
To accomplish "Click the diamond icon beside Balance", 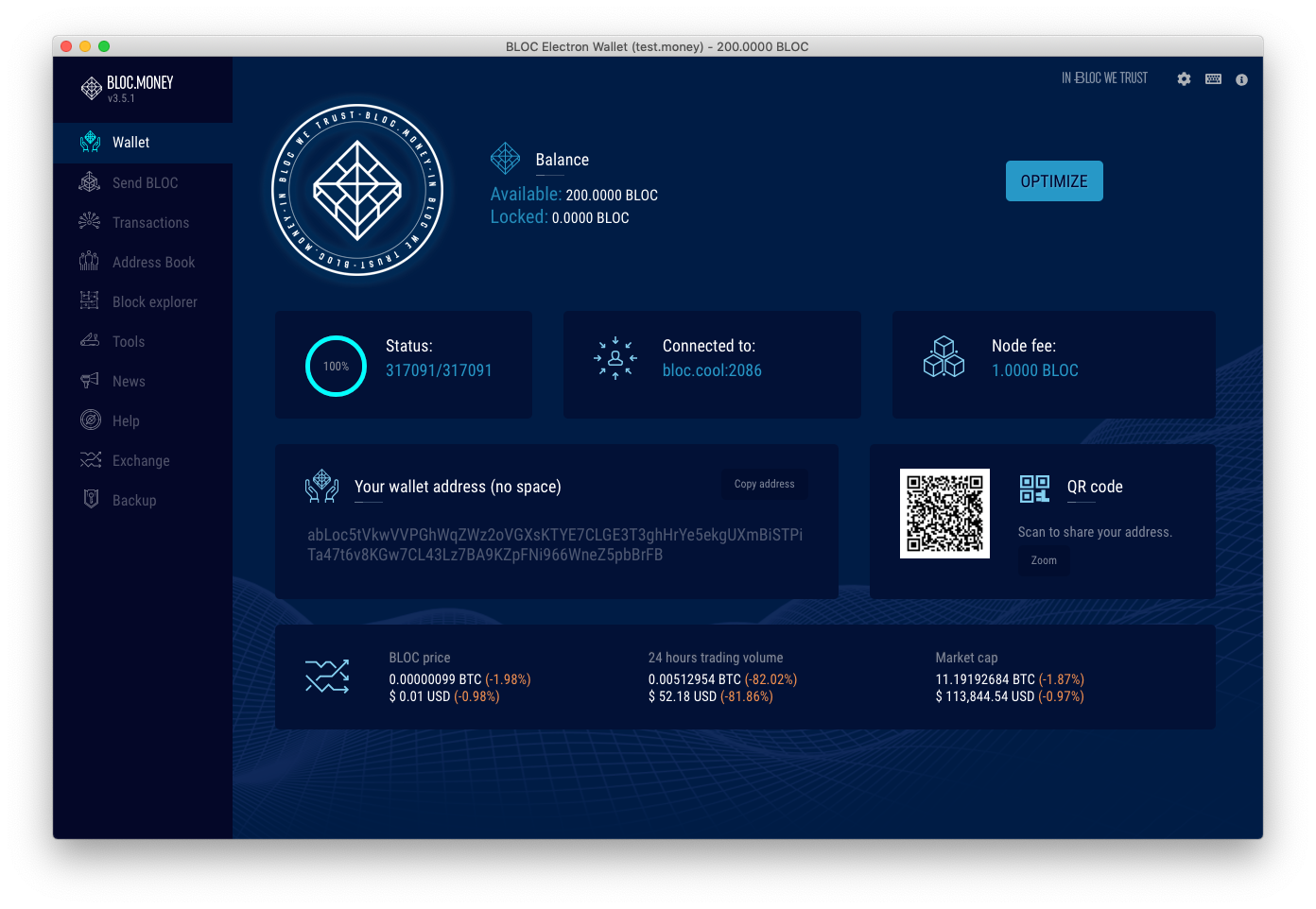I will click(x=506, y=159).
